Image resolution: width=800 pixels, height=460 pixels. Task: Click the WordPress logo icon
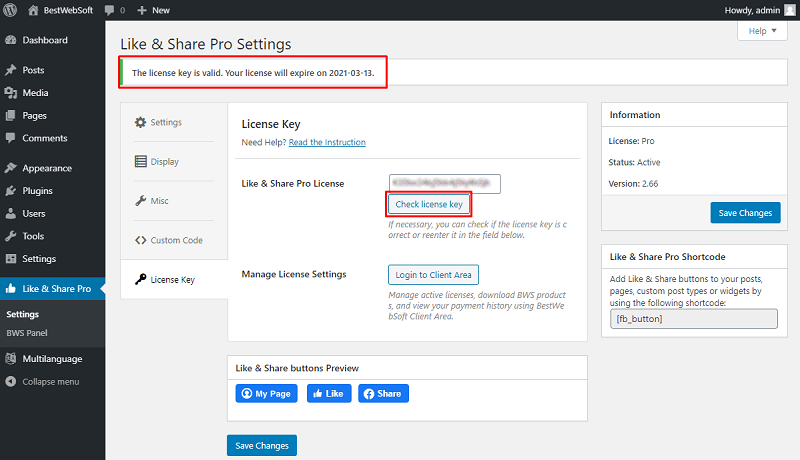10,10
